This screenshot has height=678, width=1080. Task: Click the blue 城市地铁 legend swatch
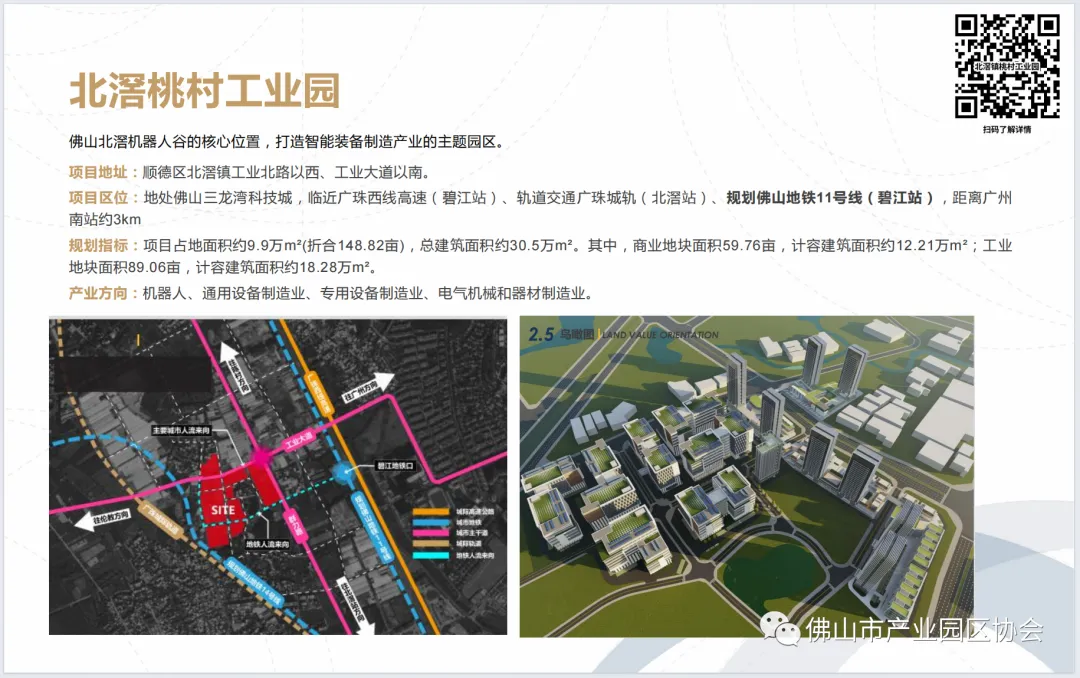pos(431,522)
